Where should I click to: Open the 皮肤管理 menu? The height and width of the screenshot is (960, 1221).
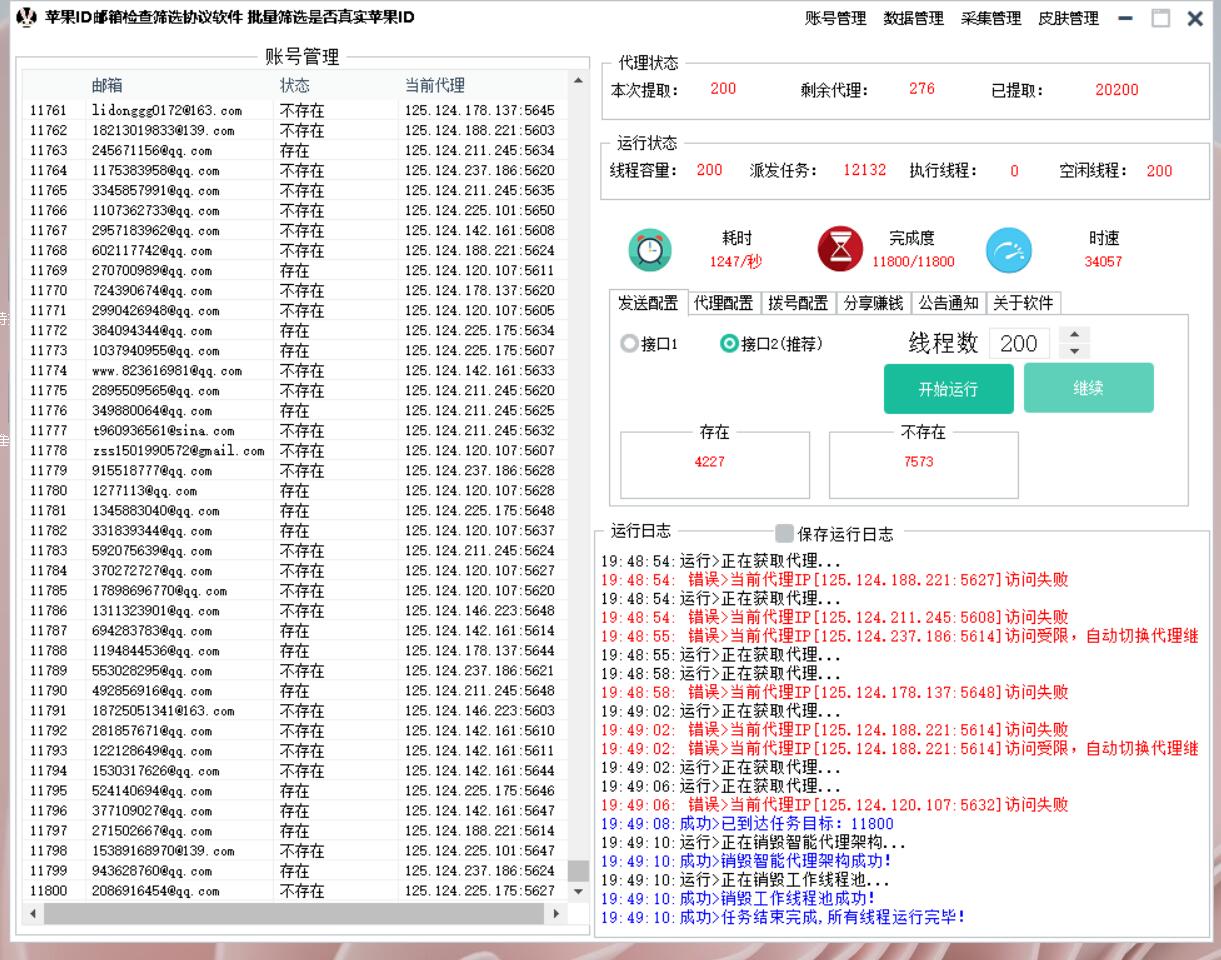coord(1068,18)
